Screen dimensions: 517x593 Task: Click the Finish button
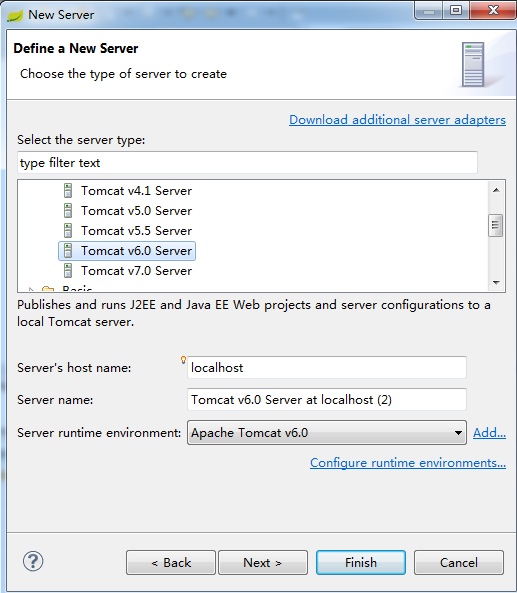[x=361, y=562]
